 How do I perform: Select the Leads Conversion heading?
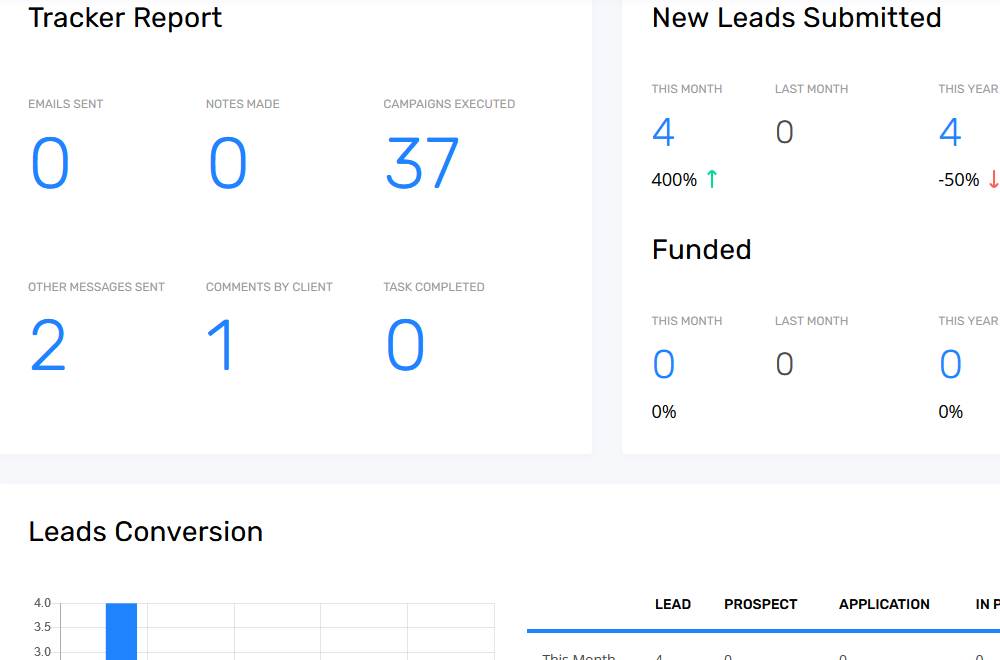[145, 532]
